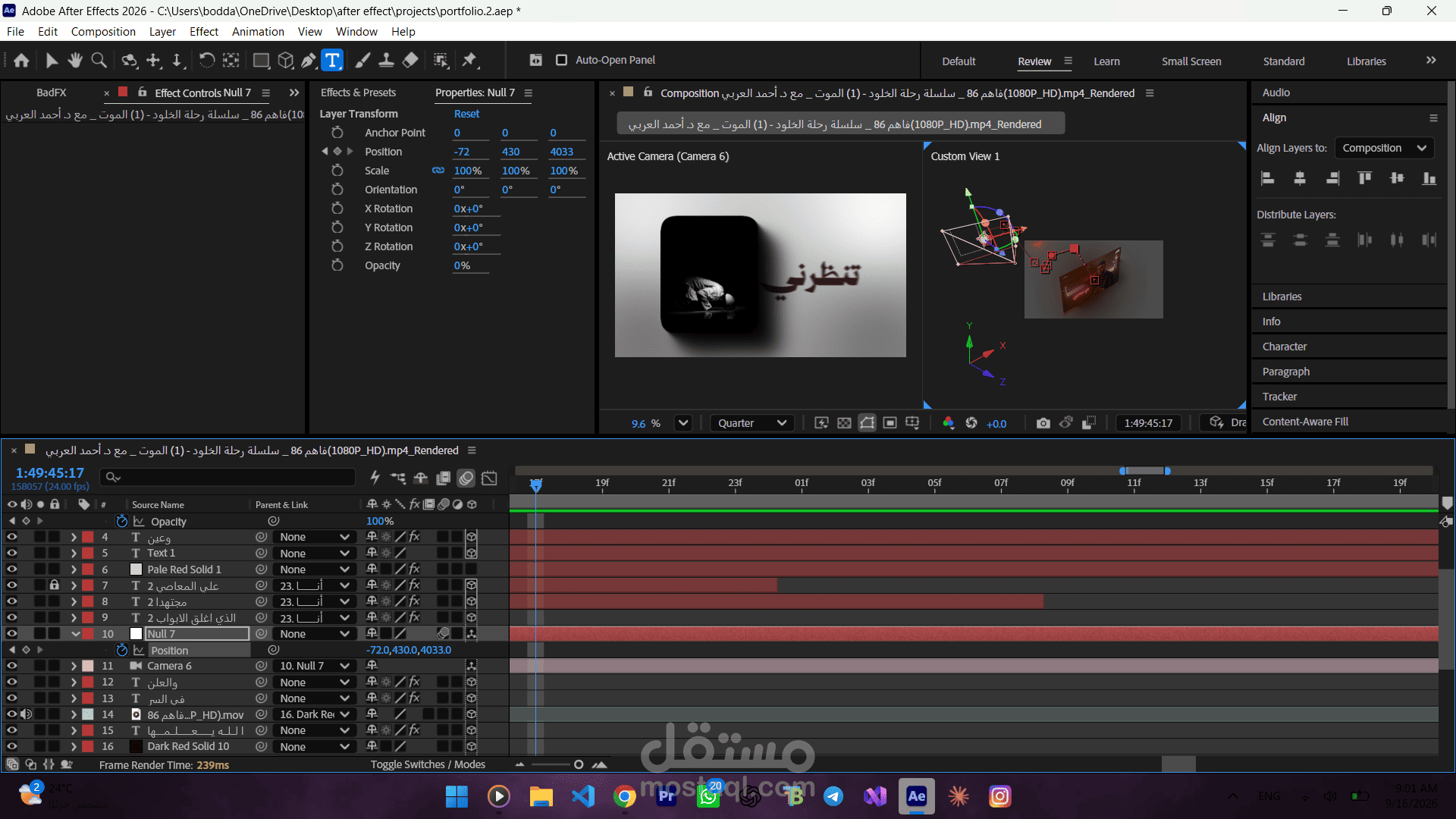Image resolution: width=1456 pixels, height=819 pixels.
Task: Select the Pen tool
Action: pyautogui.click(x=308, y=60)
